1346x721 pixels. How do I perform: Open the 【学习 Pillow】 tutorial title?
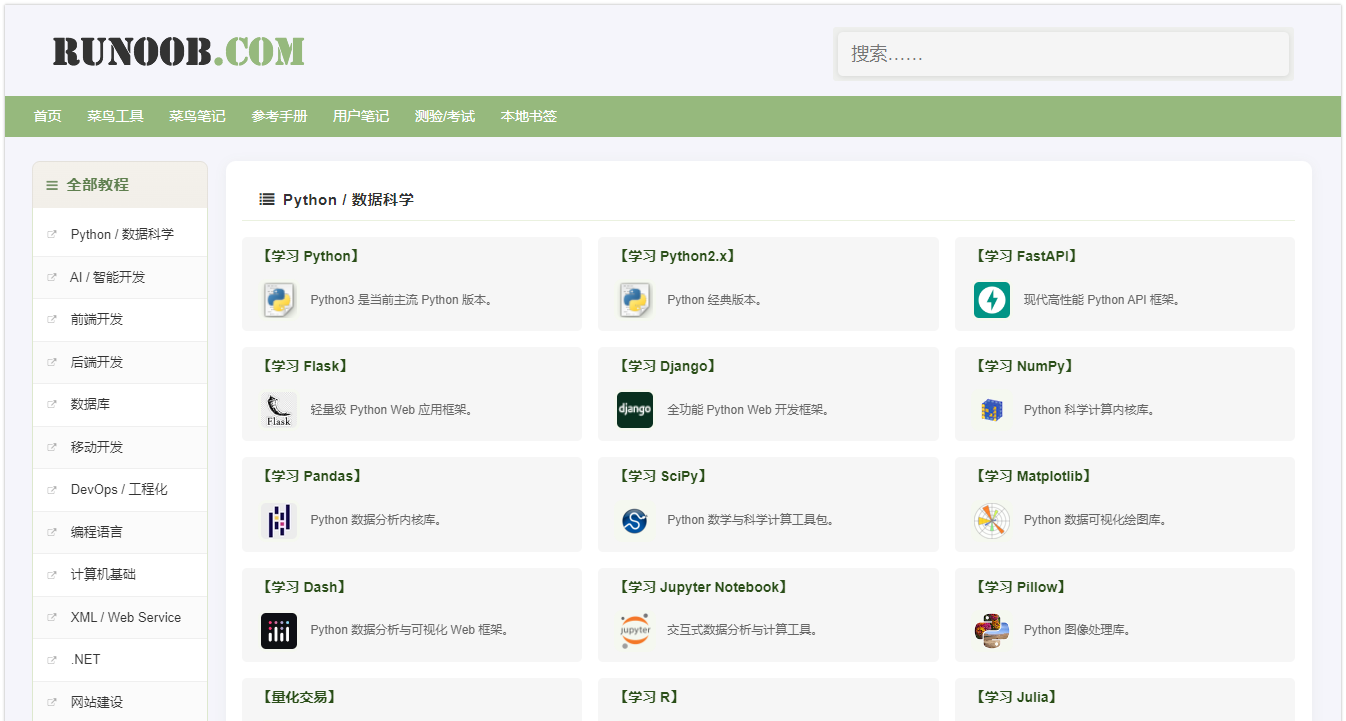coord(1022,587)
